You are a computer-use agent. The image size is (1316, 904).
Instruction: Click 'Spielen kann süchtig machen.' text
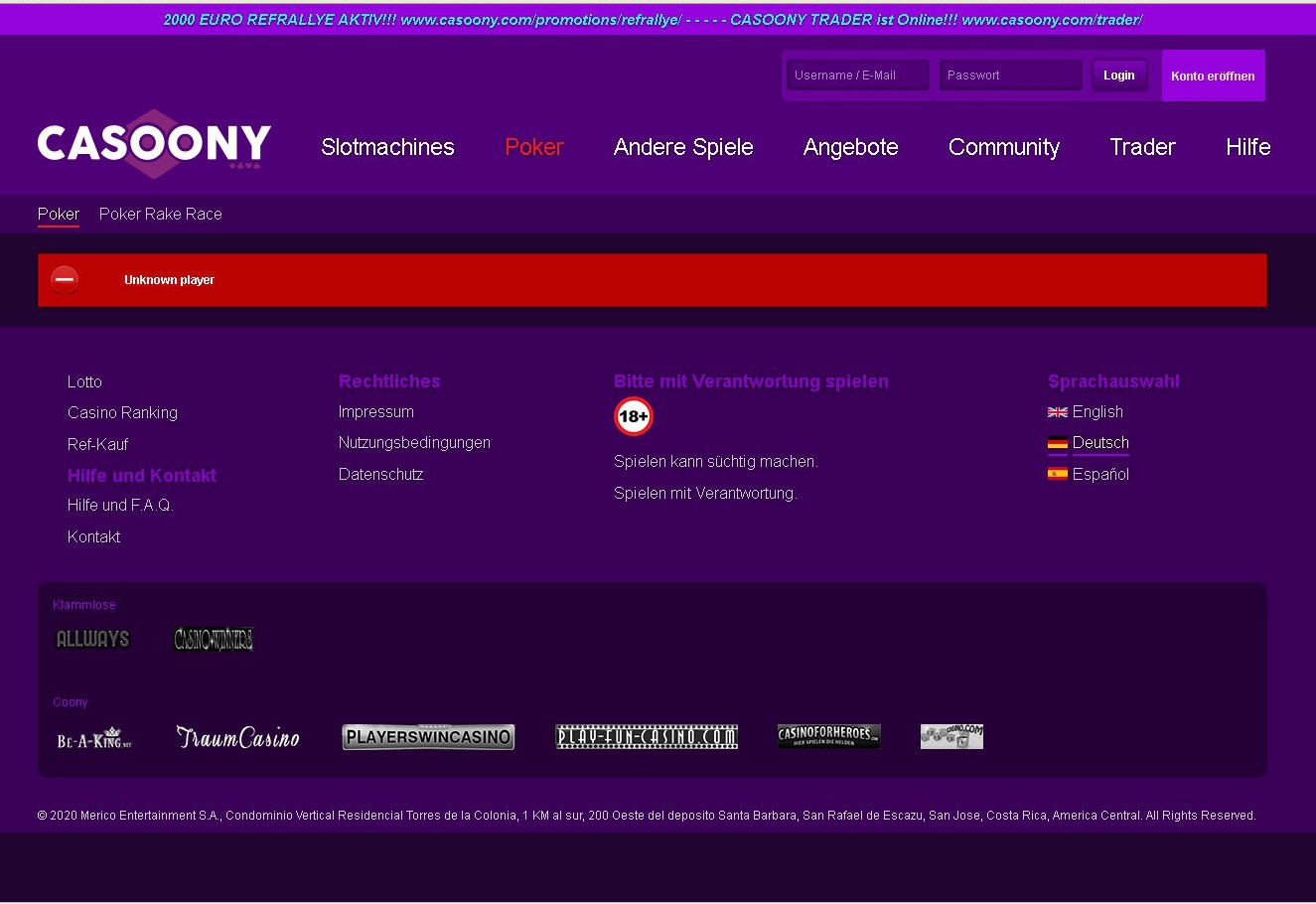pyautogui.click(x=716, y=462)
